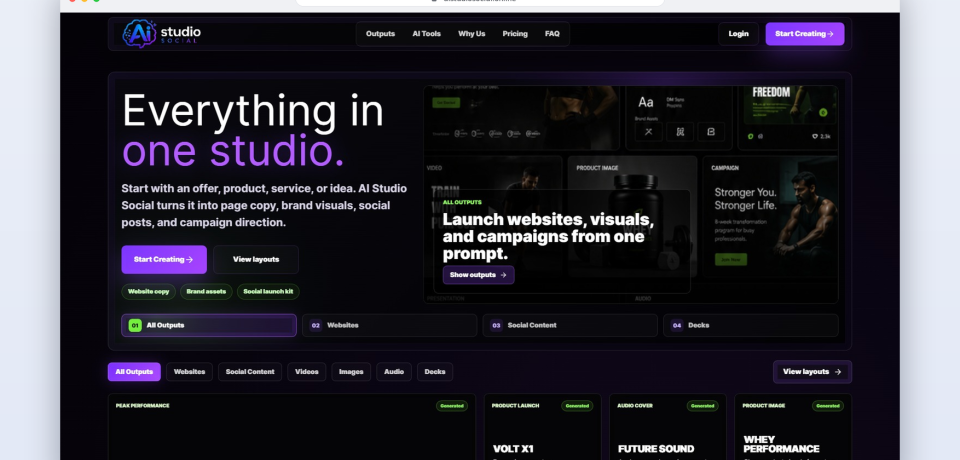Click the Website copy tag
The width and height of the screenshot is (960, 460).
tap(148, 292)
